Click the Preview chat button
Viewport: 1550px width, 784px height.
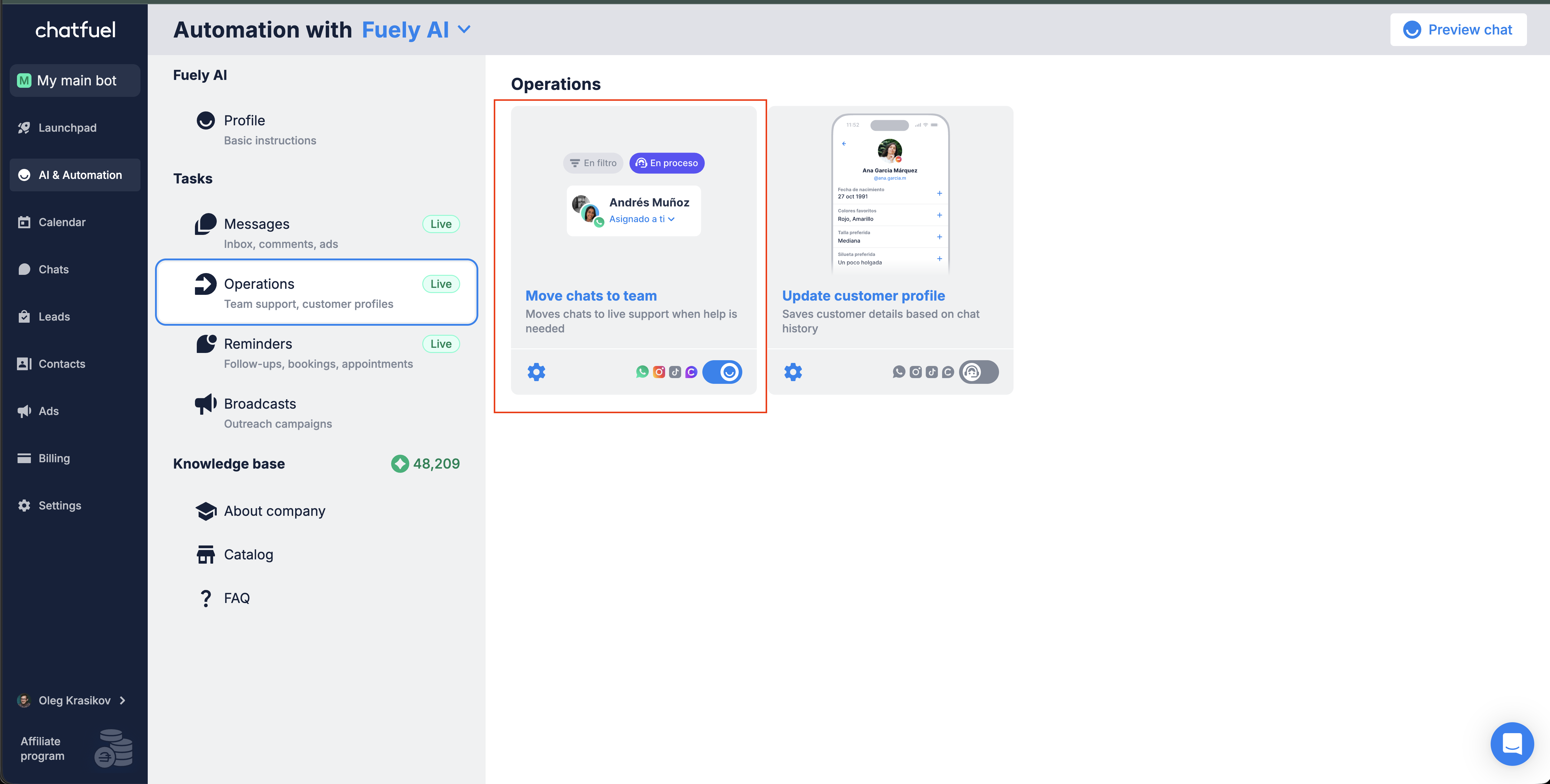click(x=1458, y=30)
